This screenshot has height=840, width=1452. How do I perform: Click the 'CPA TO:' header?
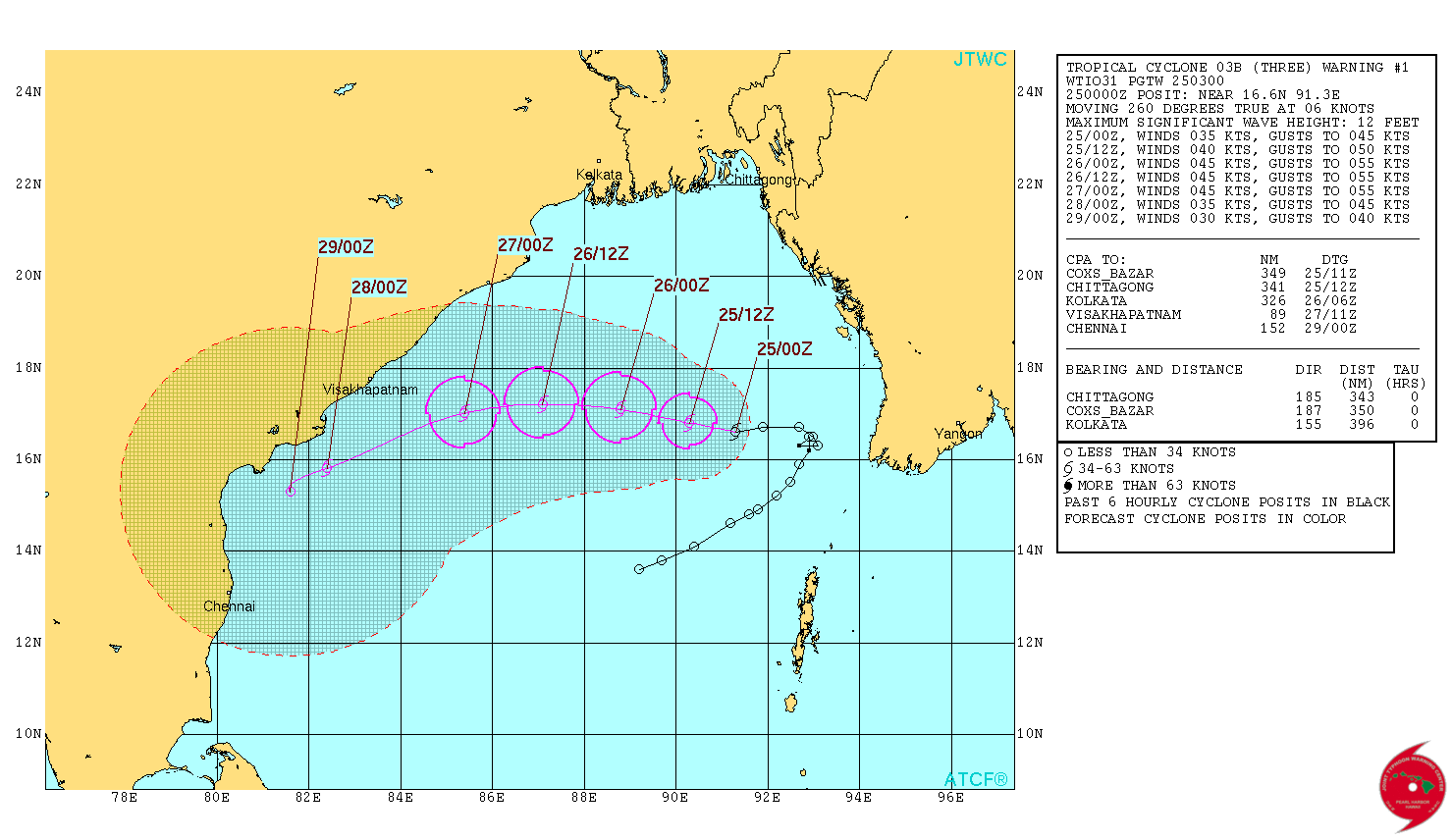click(x=1096, y=260)
